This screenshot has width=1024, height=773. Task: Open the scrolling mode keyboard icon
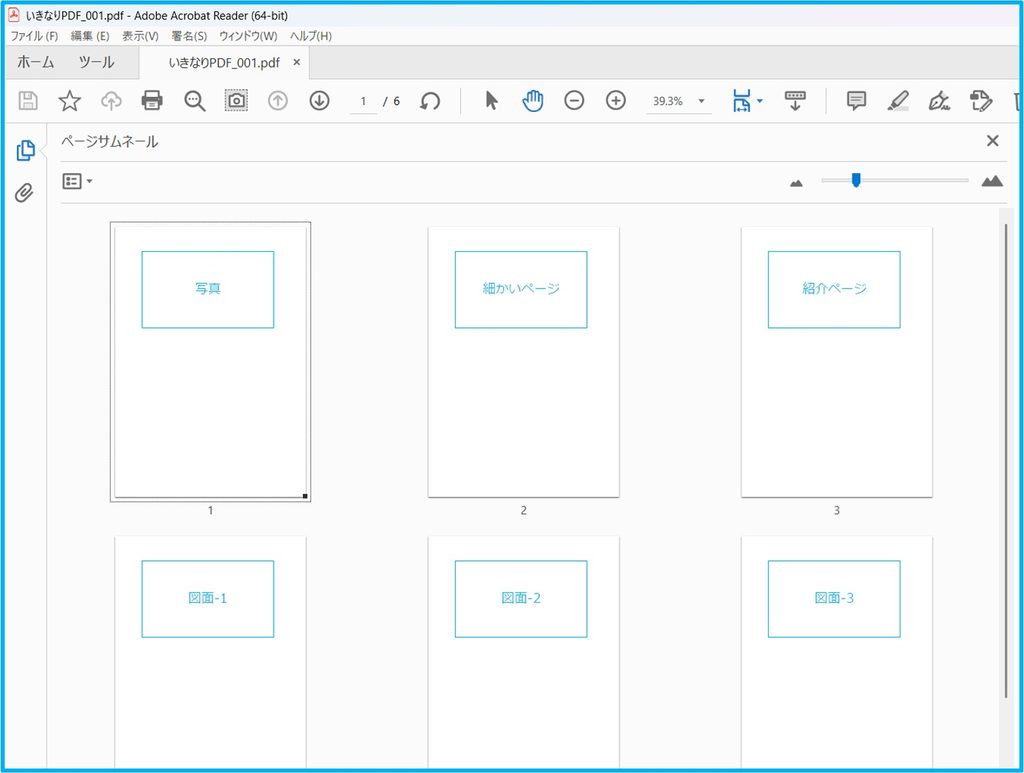(795, 101)
